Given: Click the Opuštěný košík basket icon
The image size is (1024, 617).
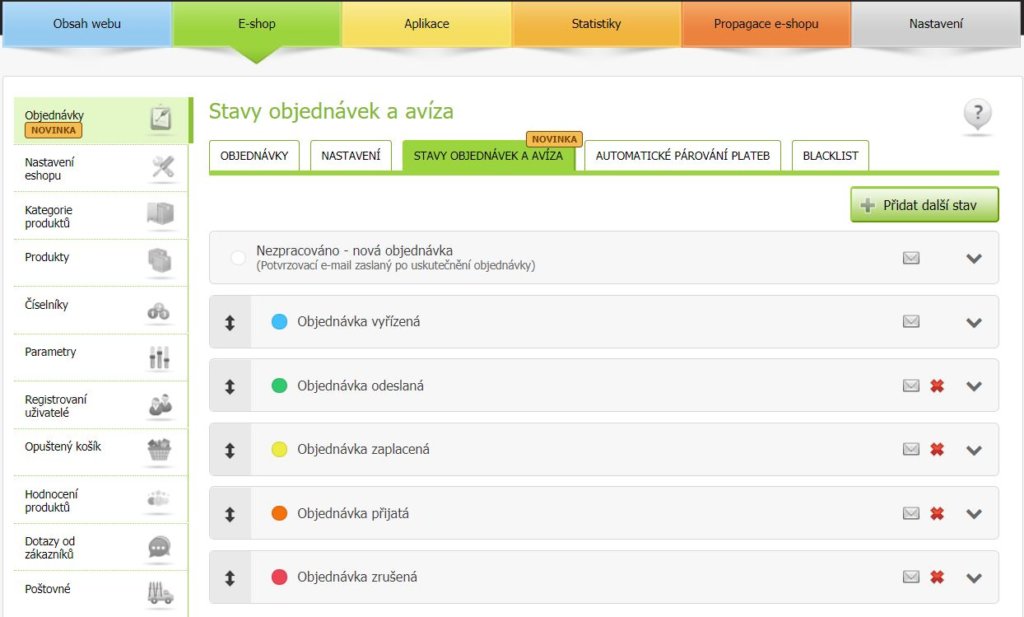Looking at the screenshot, I should [159, 450].
